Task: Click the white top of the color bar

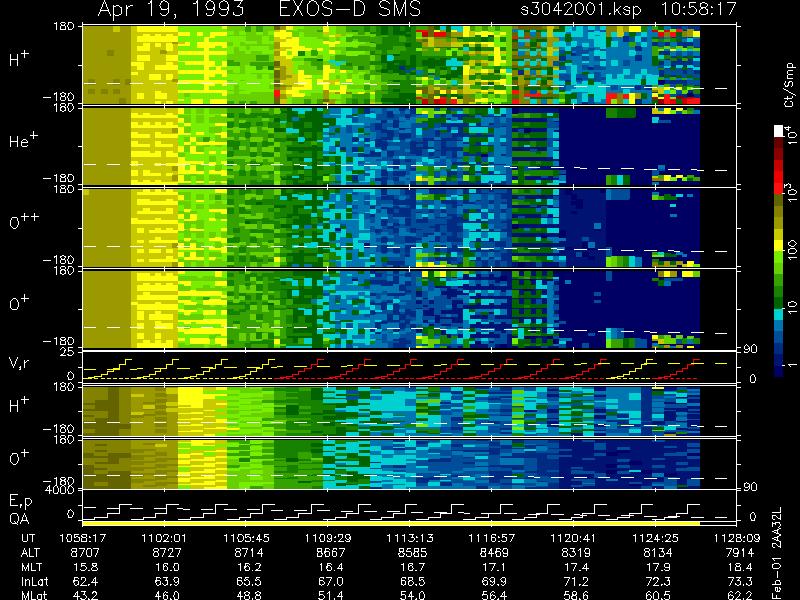Action: 779,131
